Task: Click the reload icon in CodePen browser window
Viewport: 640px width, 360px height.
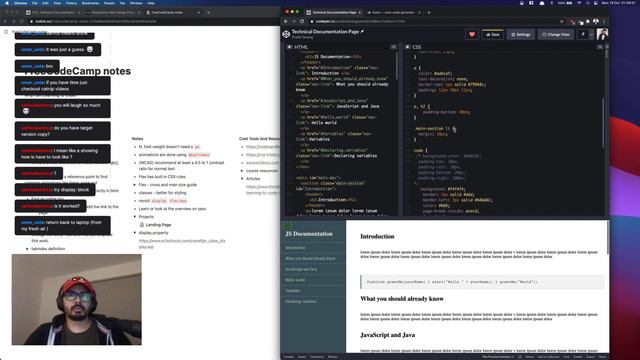Action: tap(302, 21)
